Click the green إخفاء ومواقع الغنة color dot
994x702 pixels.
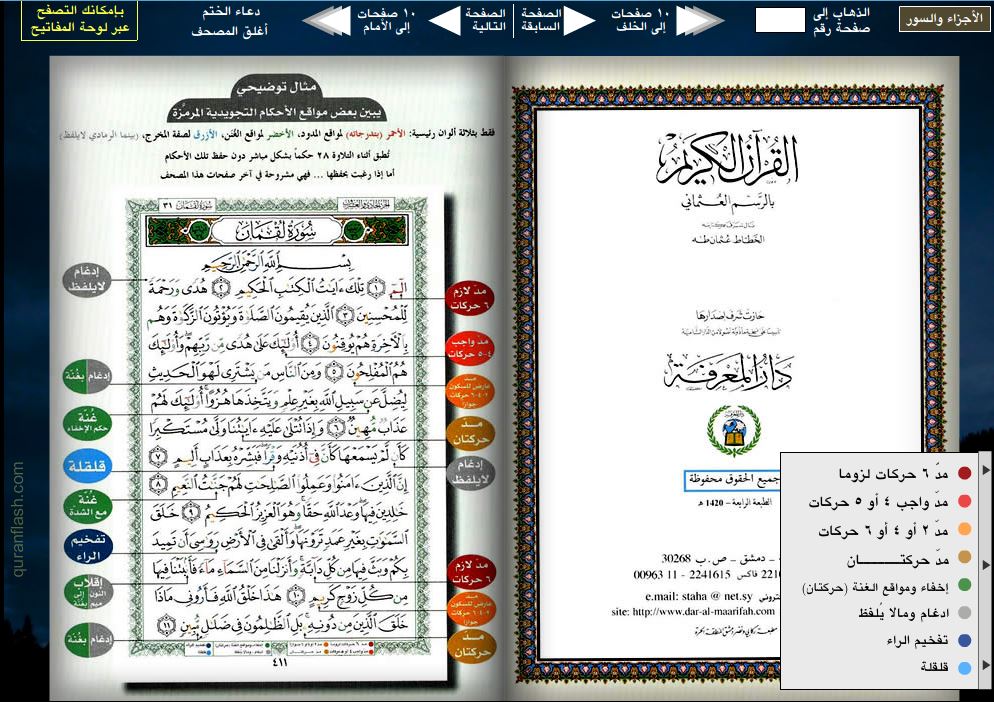coord(964,586)
